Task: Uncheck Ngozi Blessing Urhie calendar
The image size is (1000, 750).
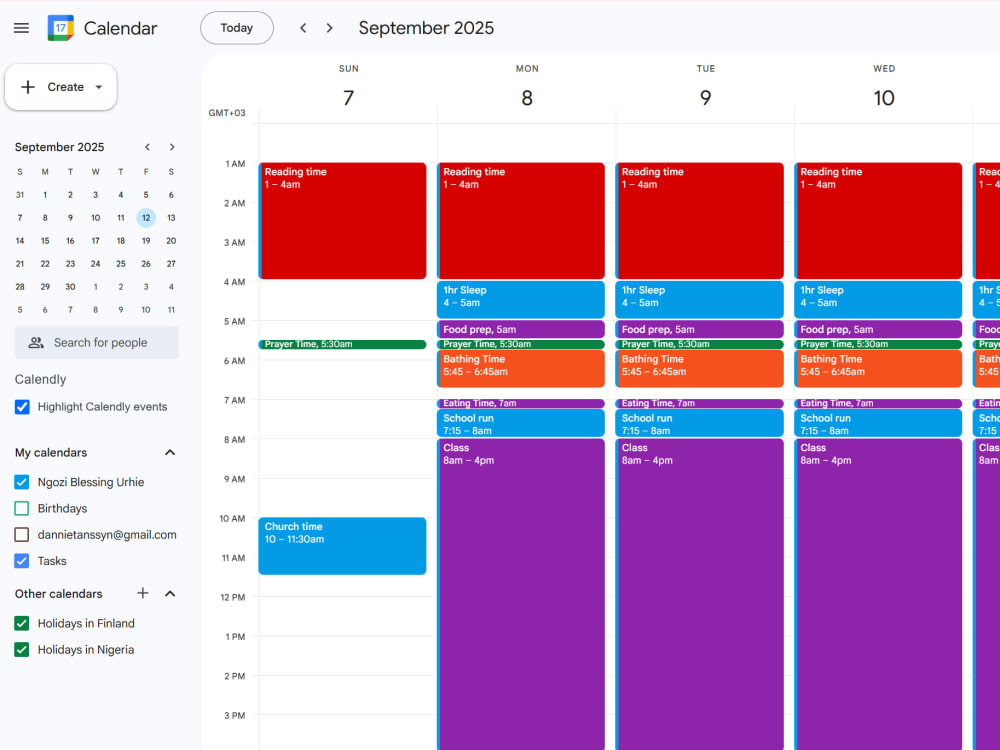Action: [22, 482]
